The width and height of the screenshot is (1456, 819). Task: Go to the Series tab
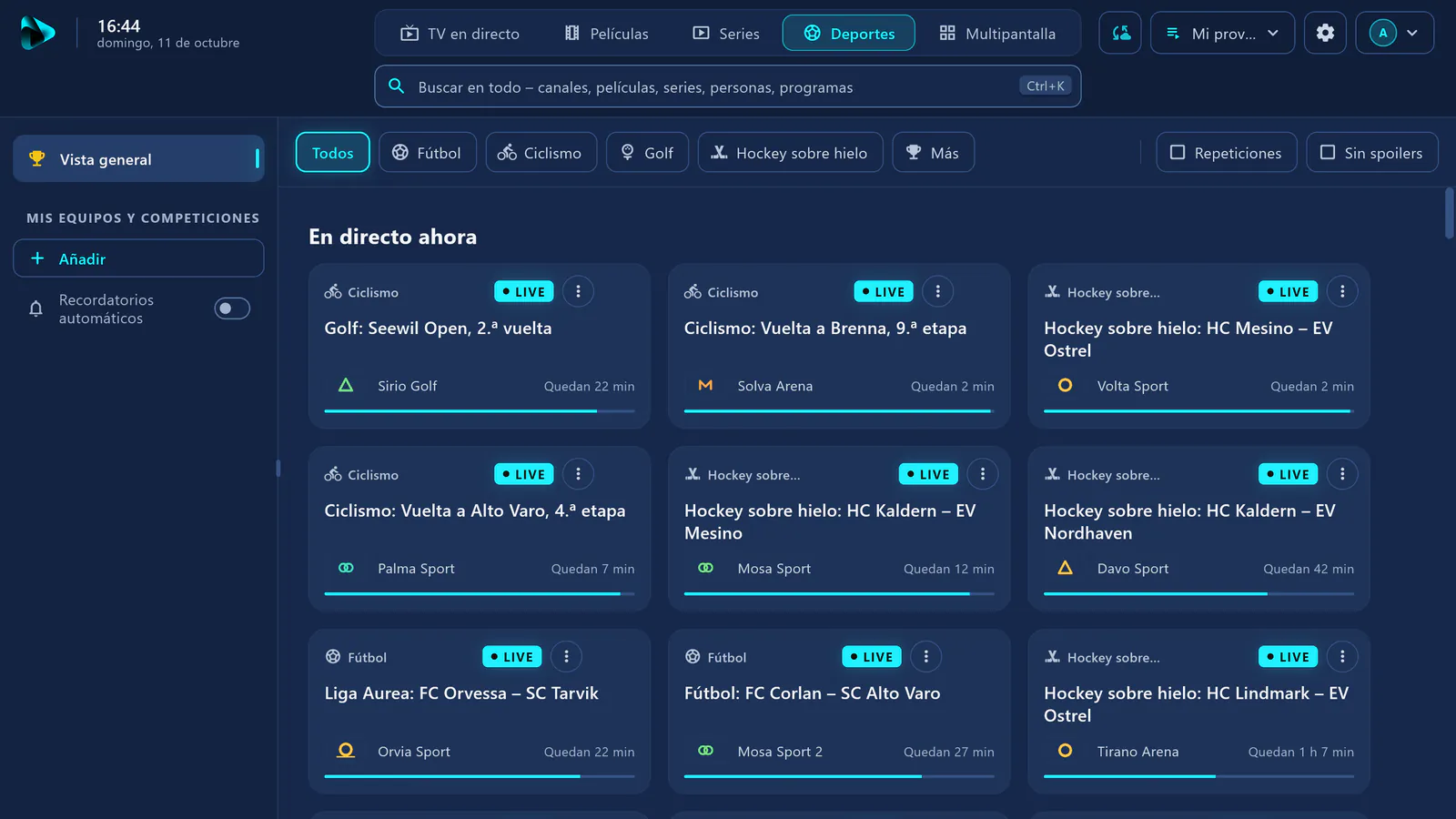click(x=726, y=34)
